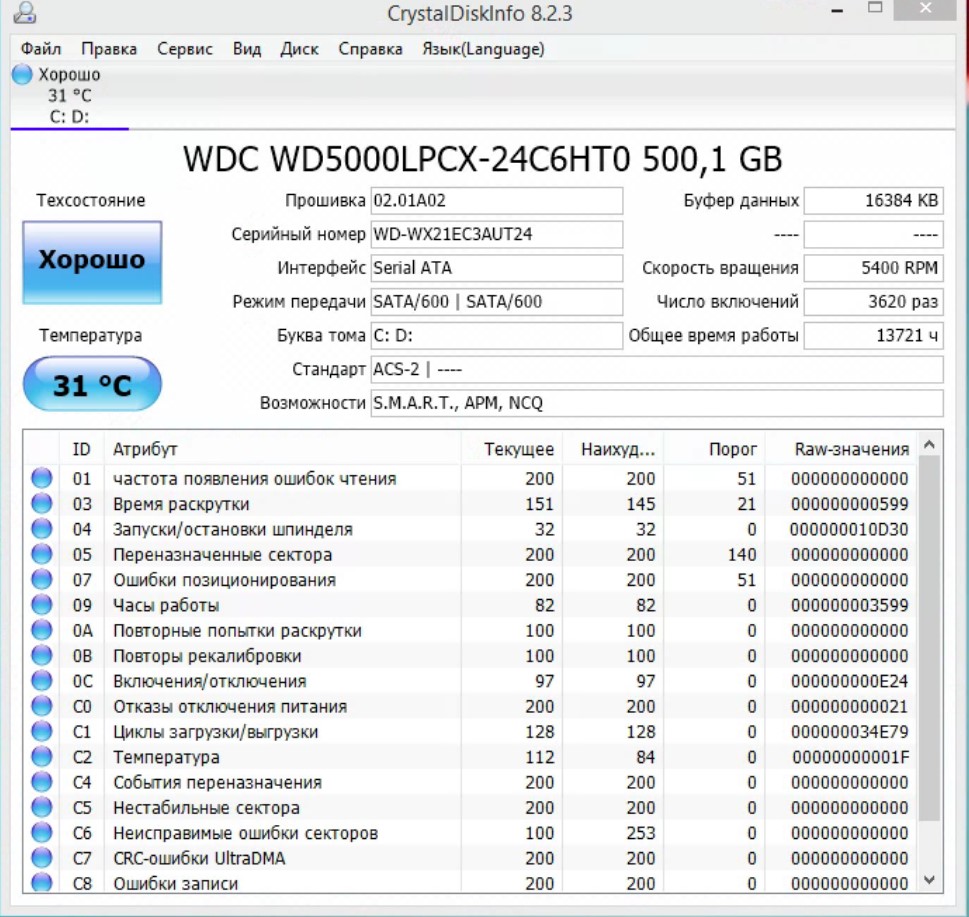The image size is (969, 917).
Task: Open the Файл menu
Action: (41, 49)
